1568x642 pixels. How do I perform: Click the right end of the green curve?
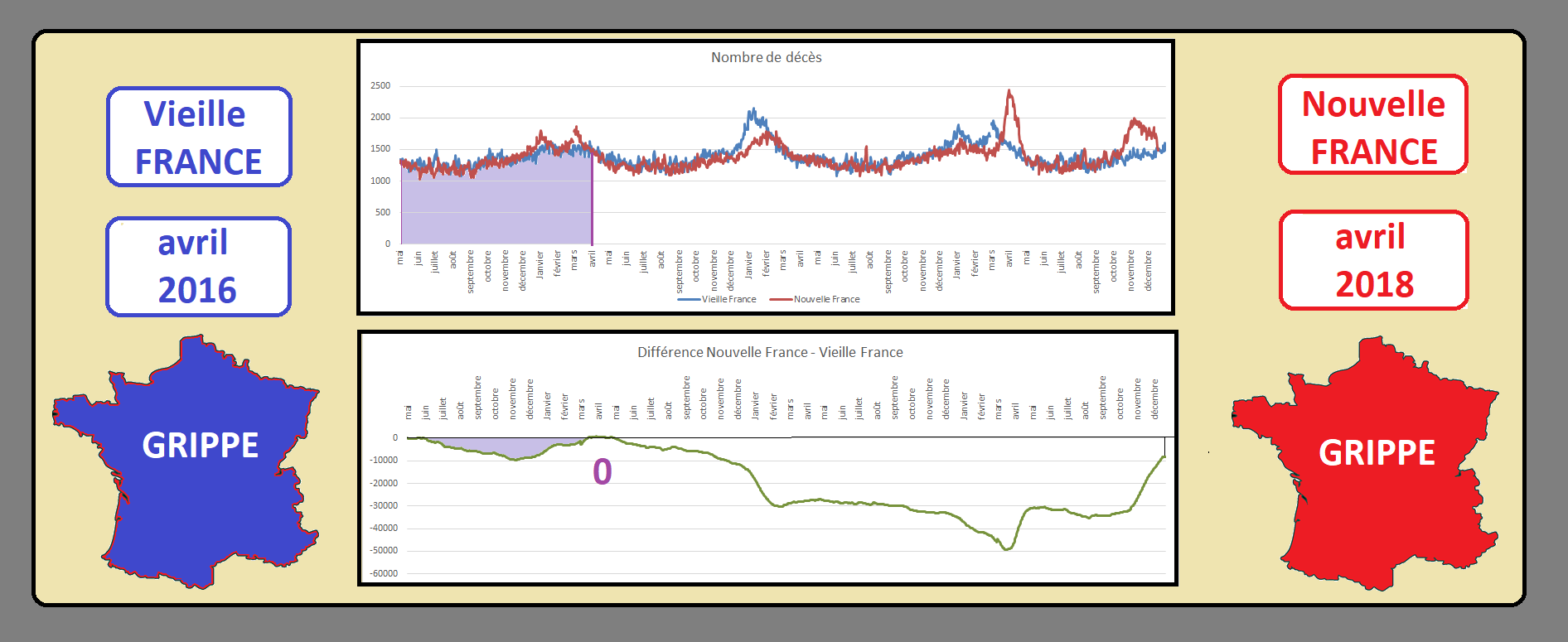tap(1164, 456)
